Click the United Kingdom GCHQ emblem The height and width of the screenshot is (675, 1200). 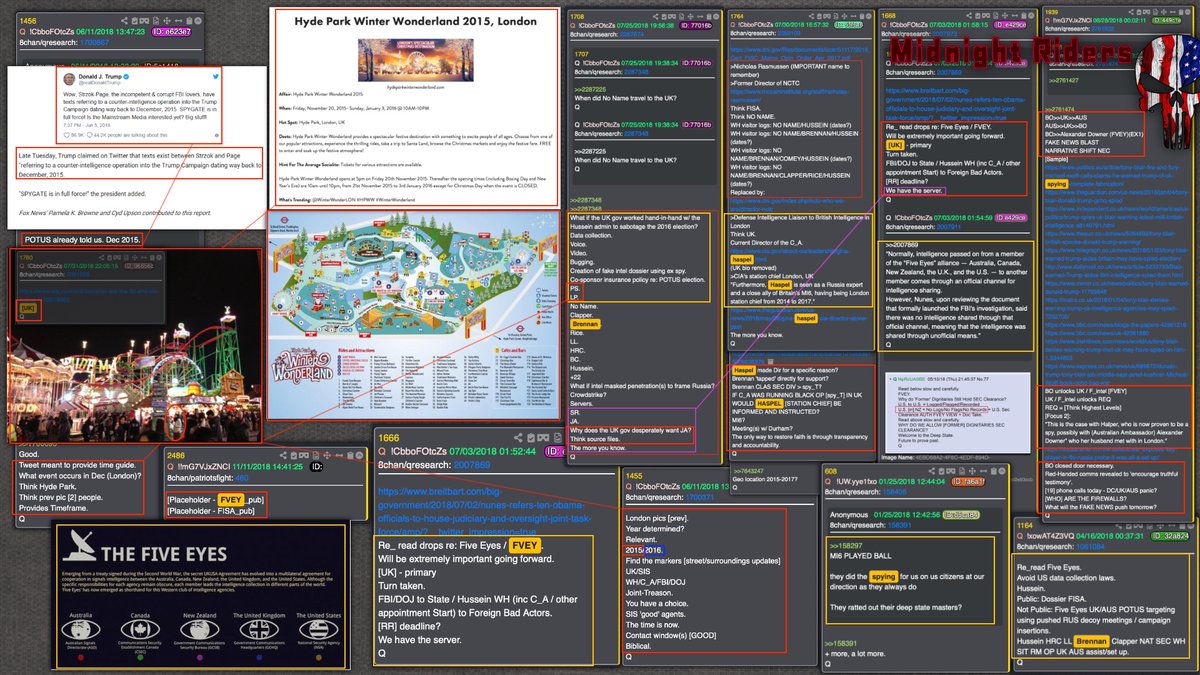[259, 630]
